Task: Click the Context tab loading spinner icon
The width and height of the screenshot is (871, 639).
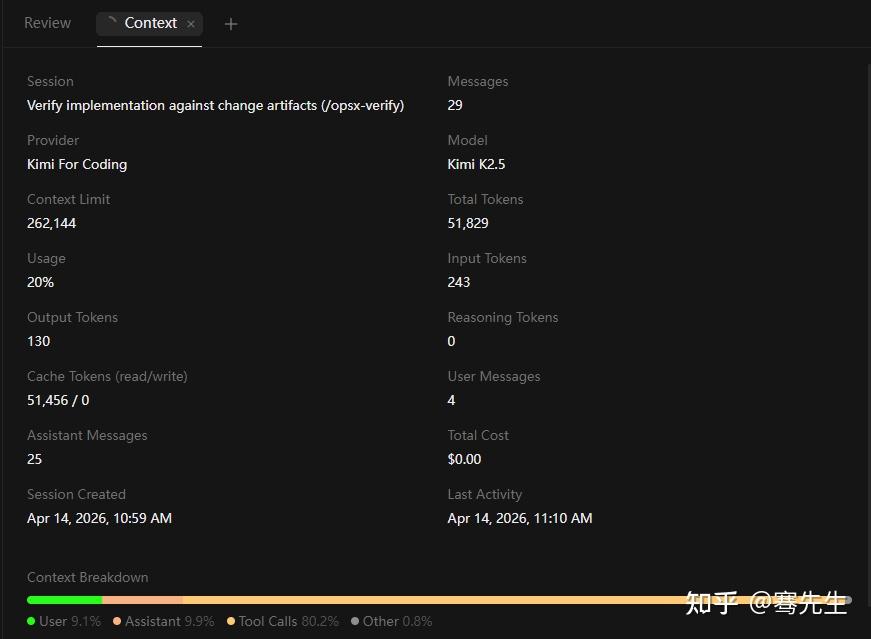Action: coord(112,22)
